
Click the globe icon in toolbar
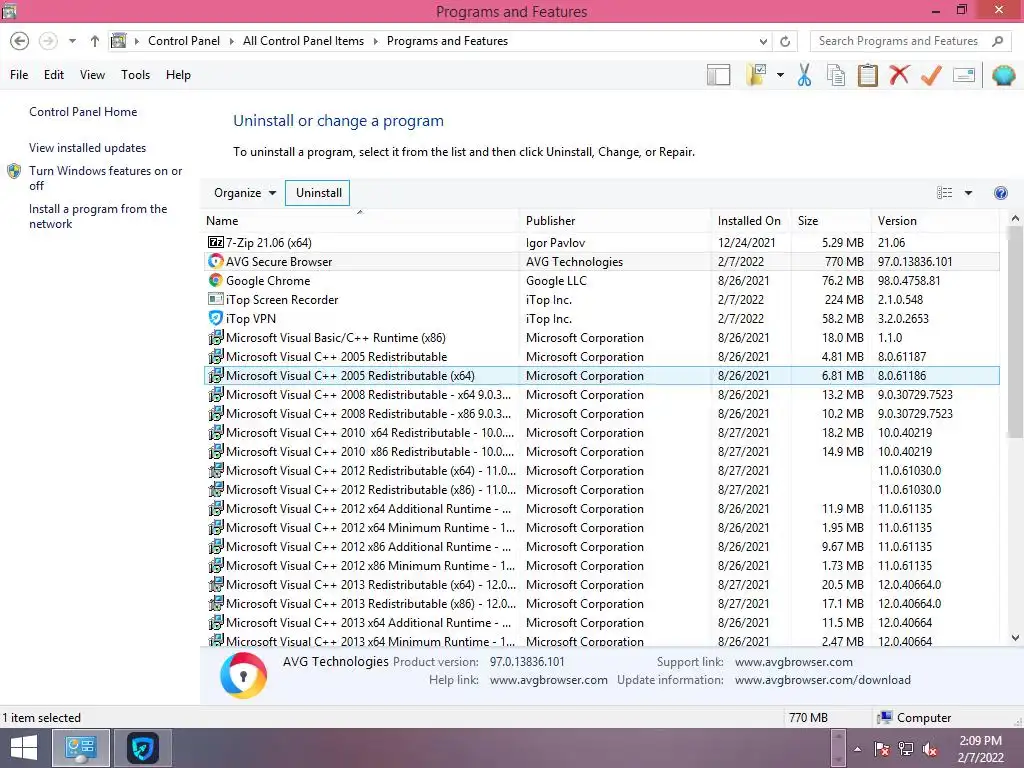1003,75
